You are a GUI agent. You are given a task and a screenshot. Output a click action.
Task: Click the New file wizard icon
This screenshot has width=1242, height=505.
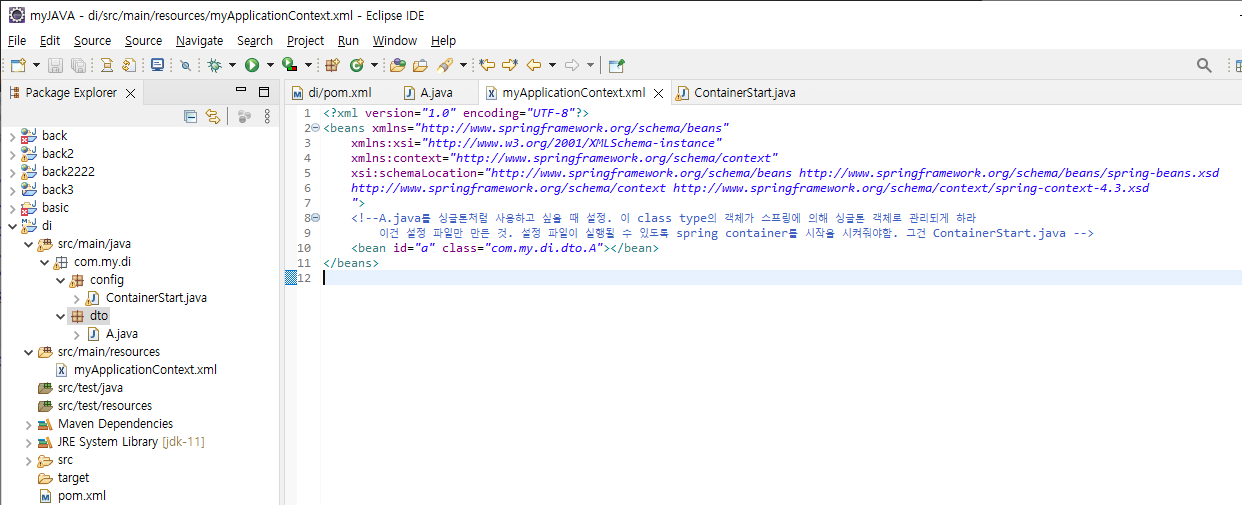pyautogui.click(x=18, y=65)
